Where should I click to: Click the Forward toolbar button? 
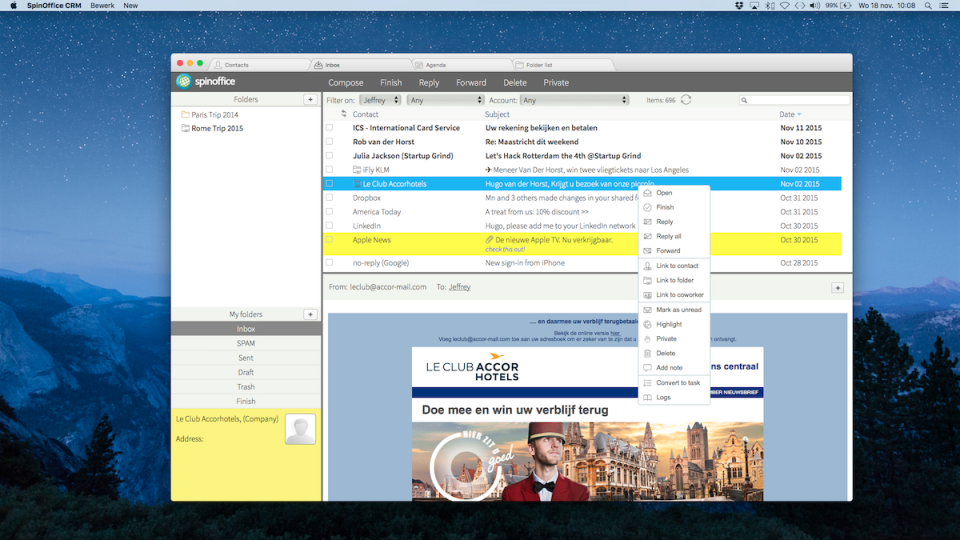(471, 83)
